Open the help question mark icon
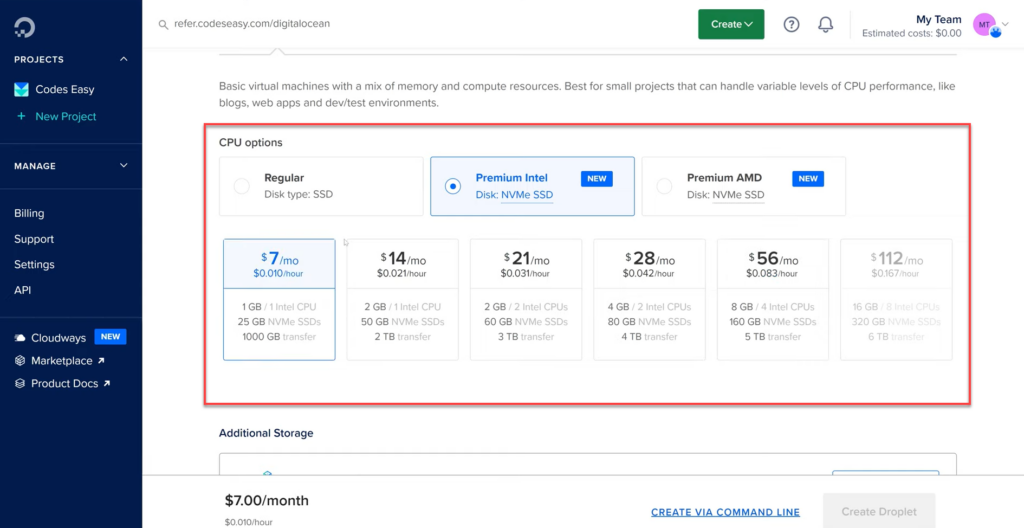 (792, 24)
